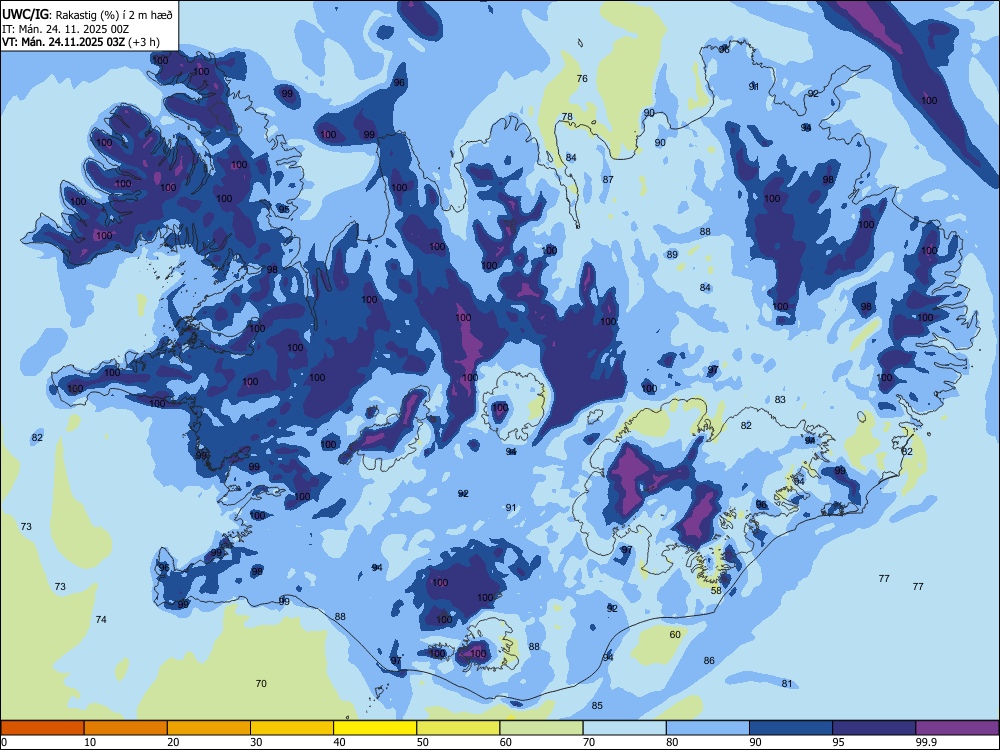This screenshot has width=1000, height=750.
Task: Click the map value '60' in the sea below Vatnajökull
Action: point(675,635)
